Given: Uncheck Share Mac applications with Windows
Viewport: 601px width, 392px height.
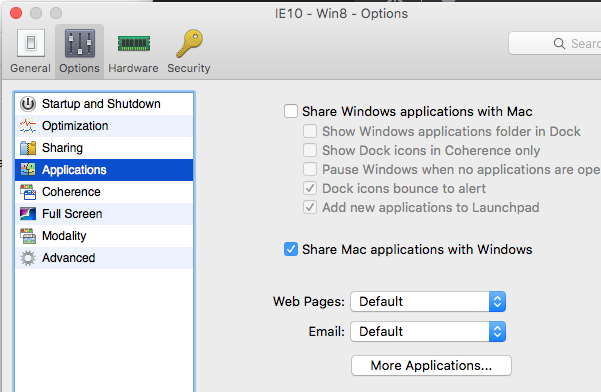Looking at the screenshot, I should (291, 249).
